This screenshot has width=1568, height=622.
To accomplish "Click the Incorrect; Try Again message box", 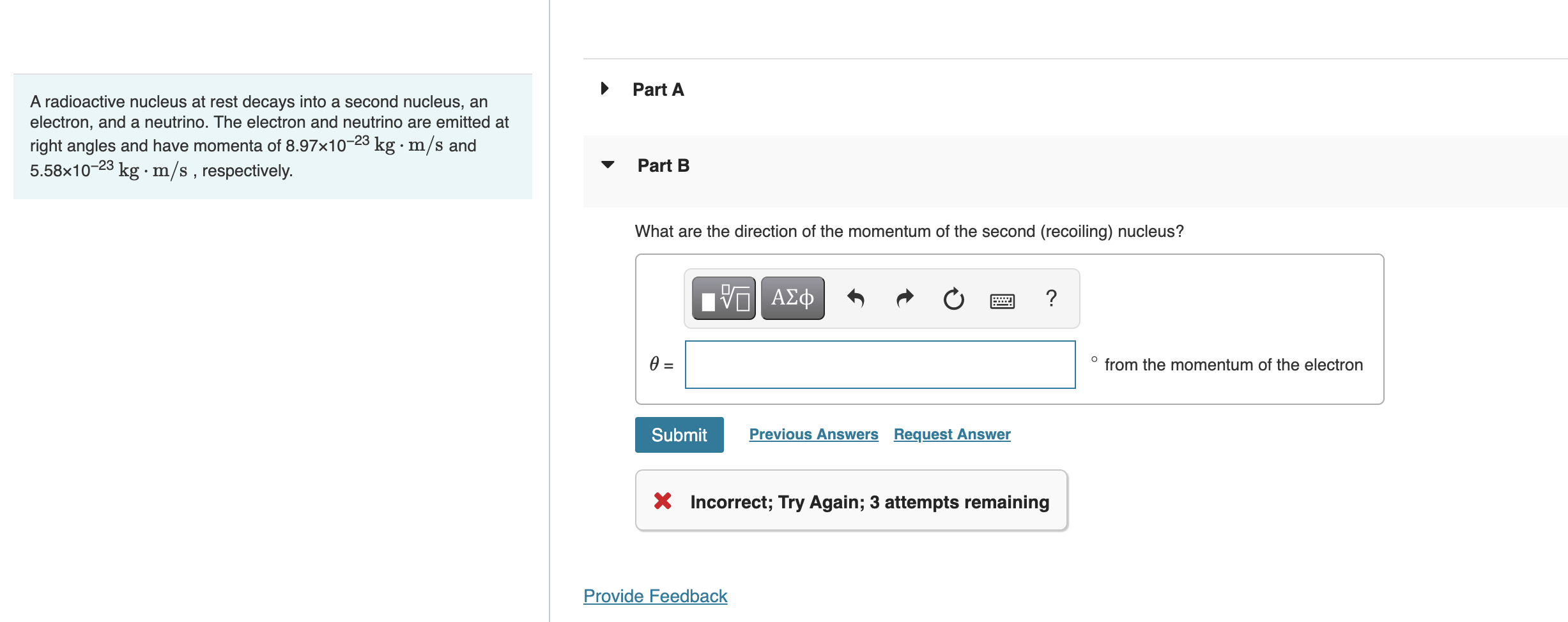I will coord(850,501).
